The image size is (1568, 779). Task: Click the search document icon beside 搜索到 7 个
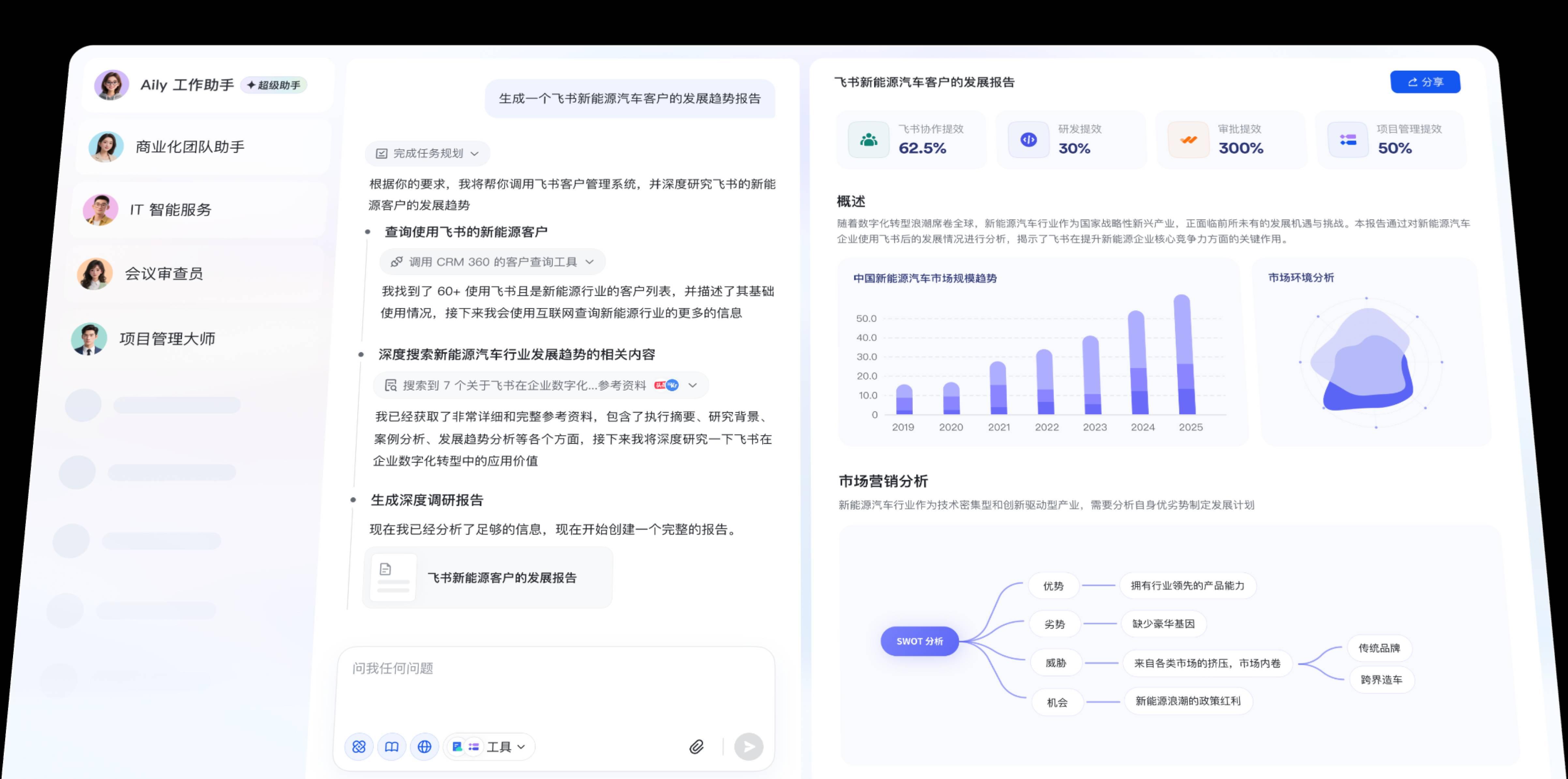coord(391,386)
